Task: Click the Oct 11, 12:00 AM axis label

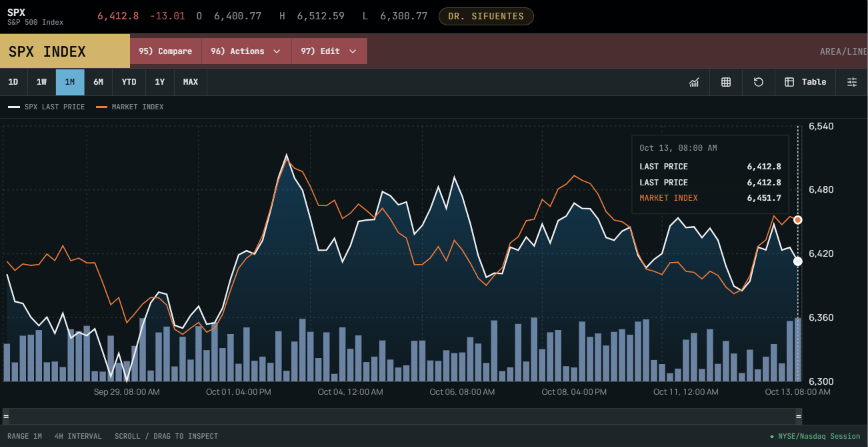Action: (x=686, y=392)
